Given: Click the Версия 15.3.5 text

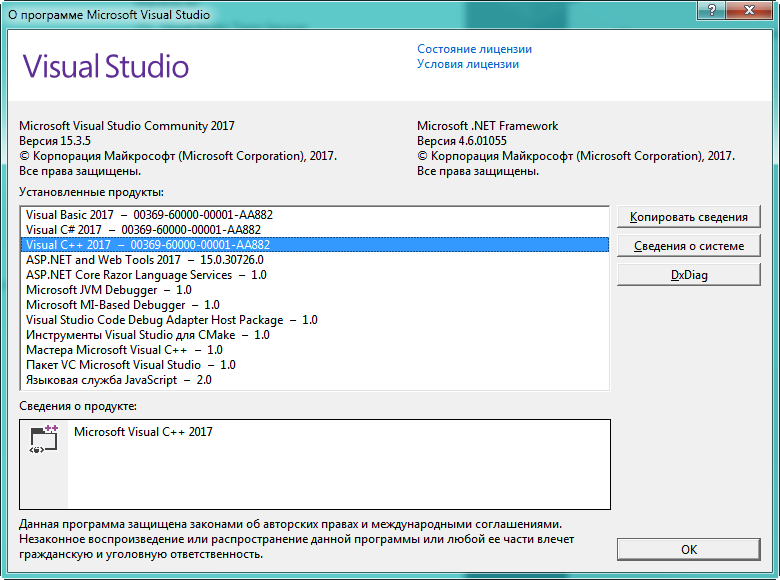Looking at the screenshot, I should (55, 141).
